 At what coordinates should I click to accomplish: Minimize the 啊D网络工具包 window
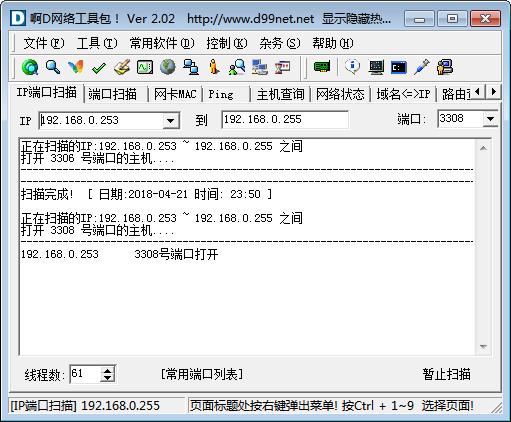(x=419, y=19)
